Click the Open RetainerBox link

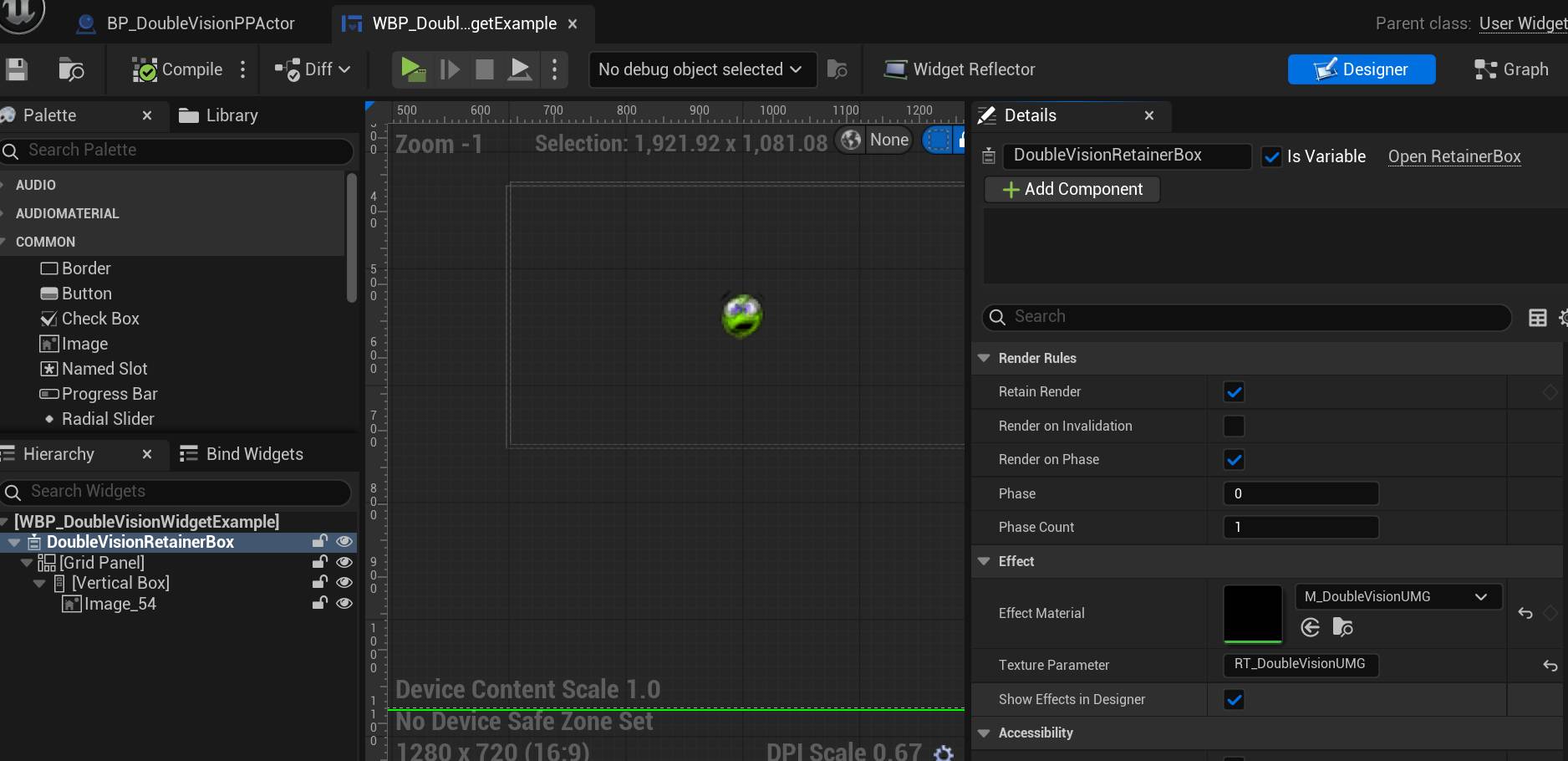(1453, 156)
